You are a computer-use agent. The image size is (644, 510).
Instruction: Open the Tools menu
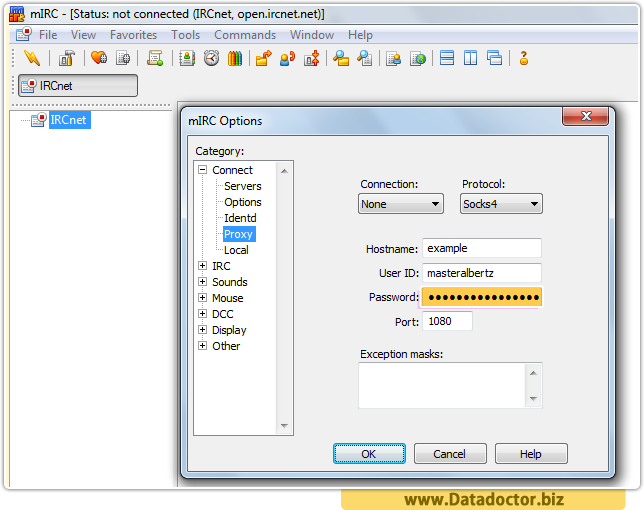[186, 35]
